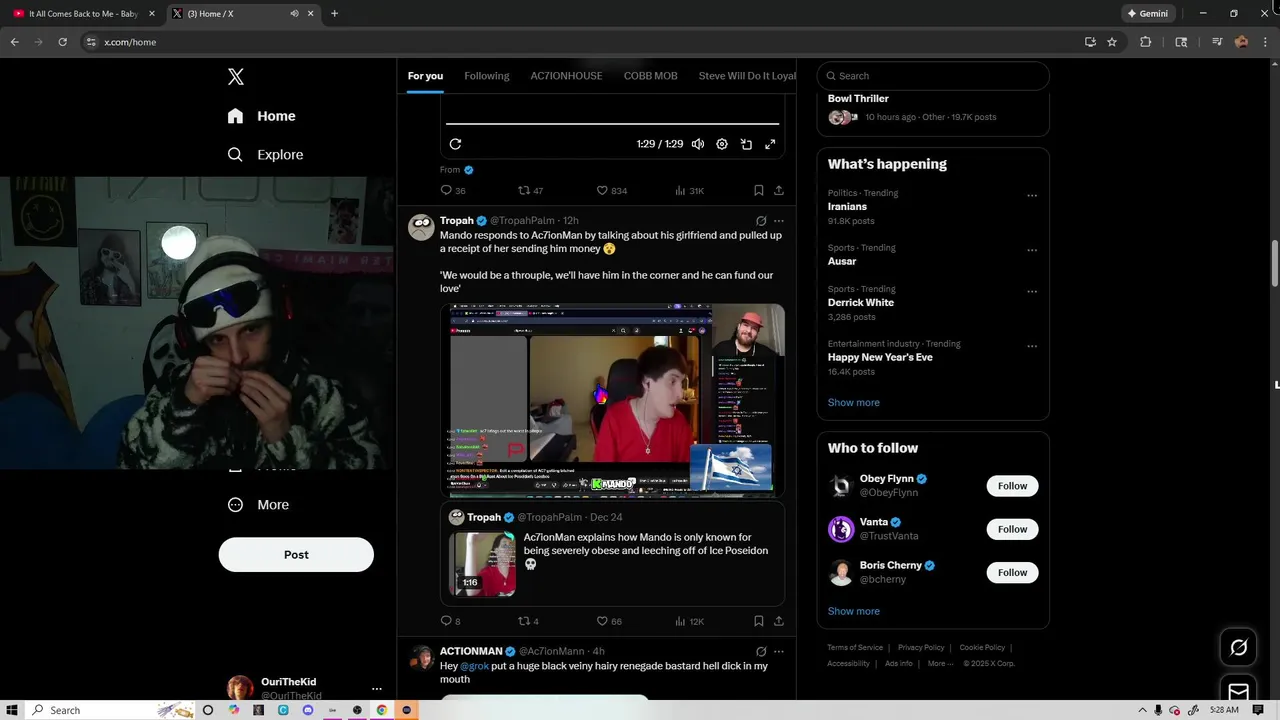Follow Vanta

click(x=1012, y=529)
